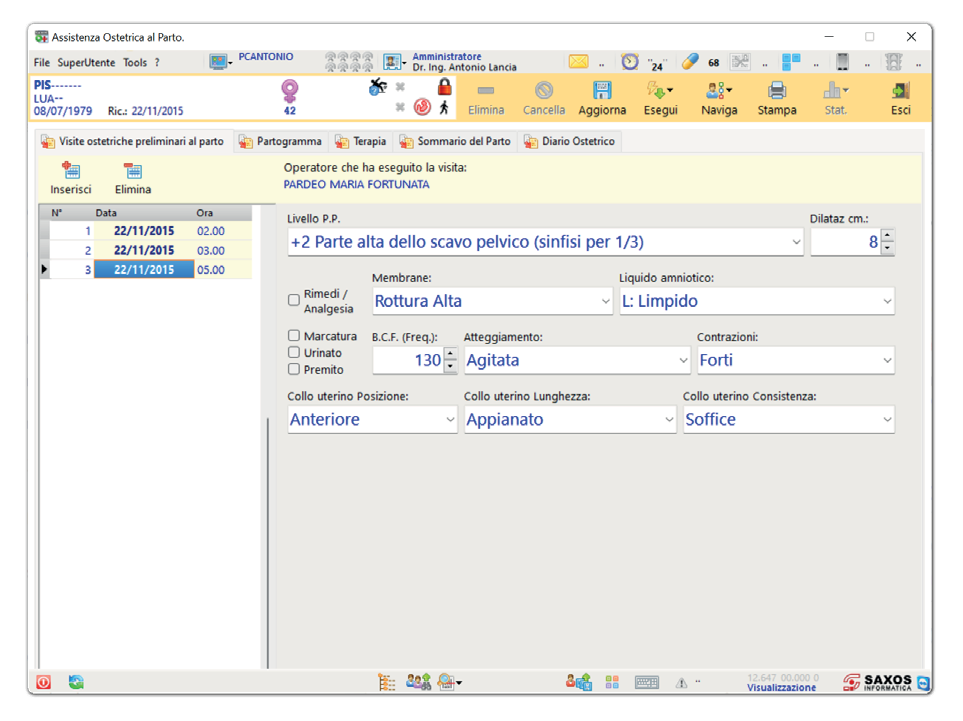Open the Atteggiamento dropdown showing Agitata

[683, 360]
